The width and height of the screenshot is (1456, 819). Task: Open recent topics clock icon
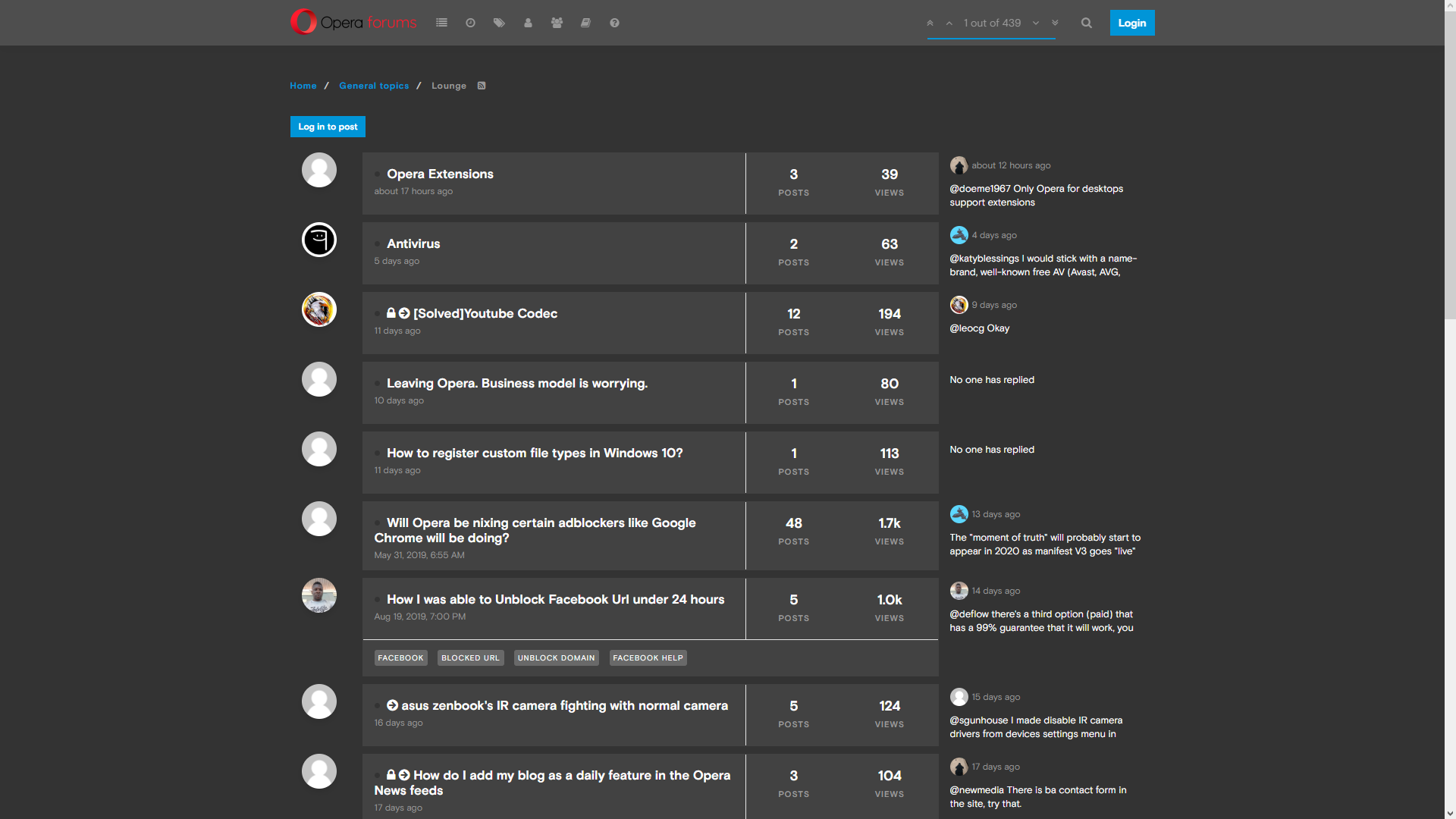pyautogui.click(x=470, y=23)
